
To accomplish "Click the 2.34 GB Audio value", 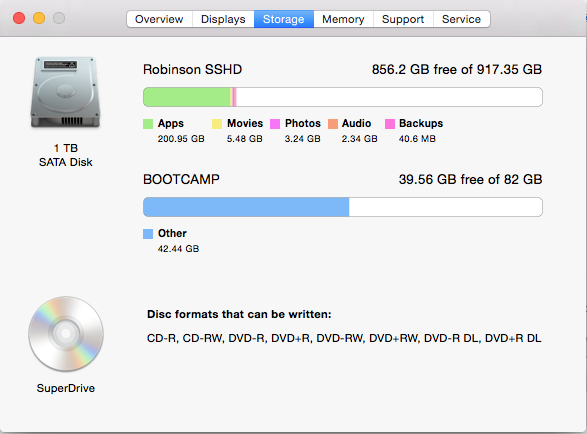I will 359,139.
